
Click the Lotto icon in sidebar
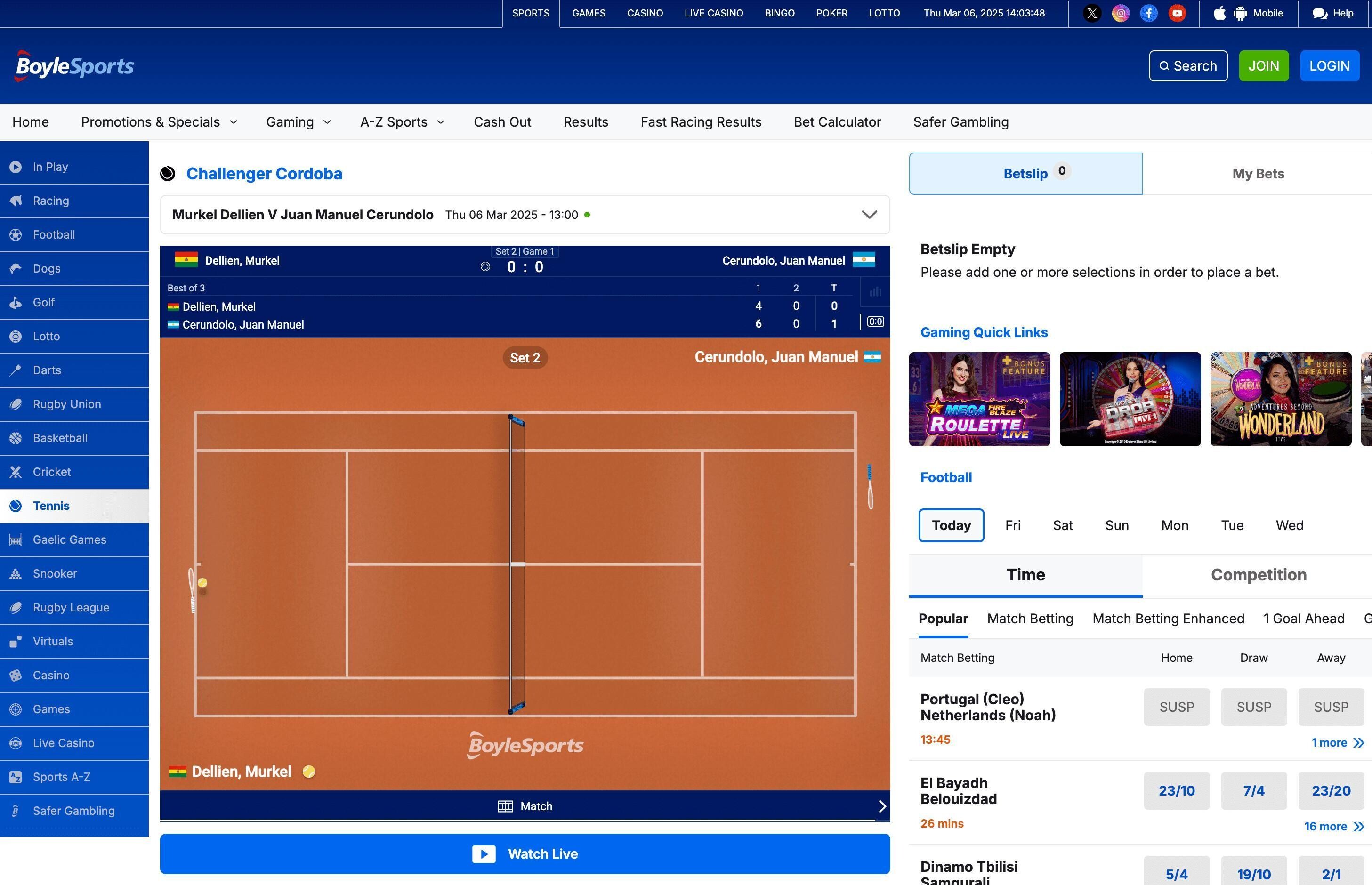(16, 336)
